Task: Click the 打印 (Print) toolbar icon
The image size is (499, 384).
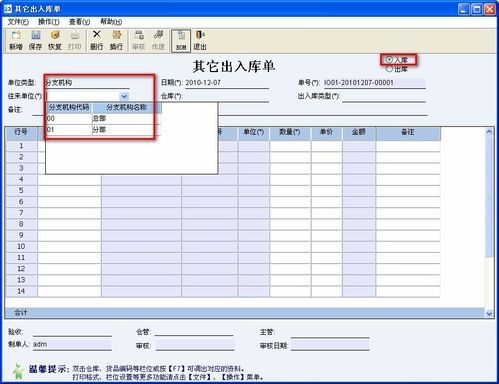Action: click(x=75, y=40)
